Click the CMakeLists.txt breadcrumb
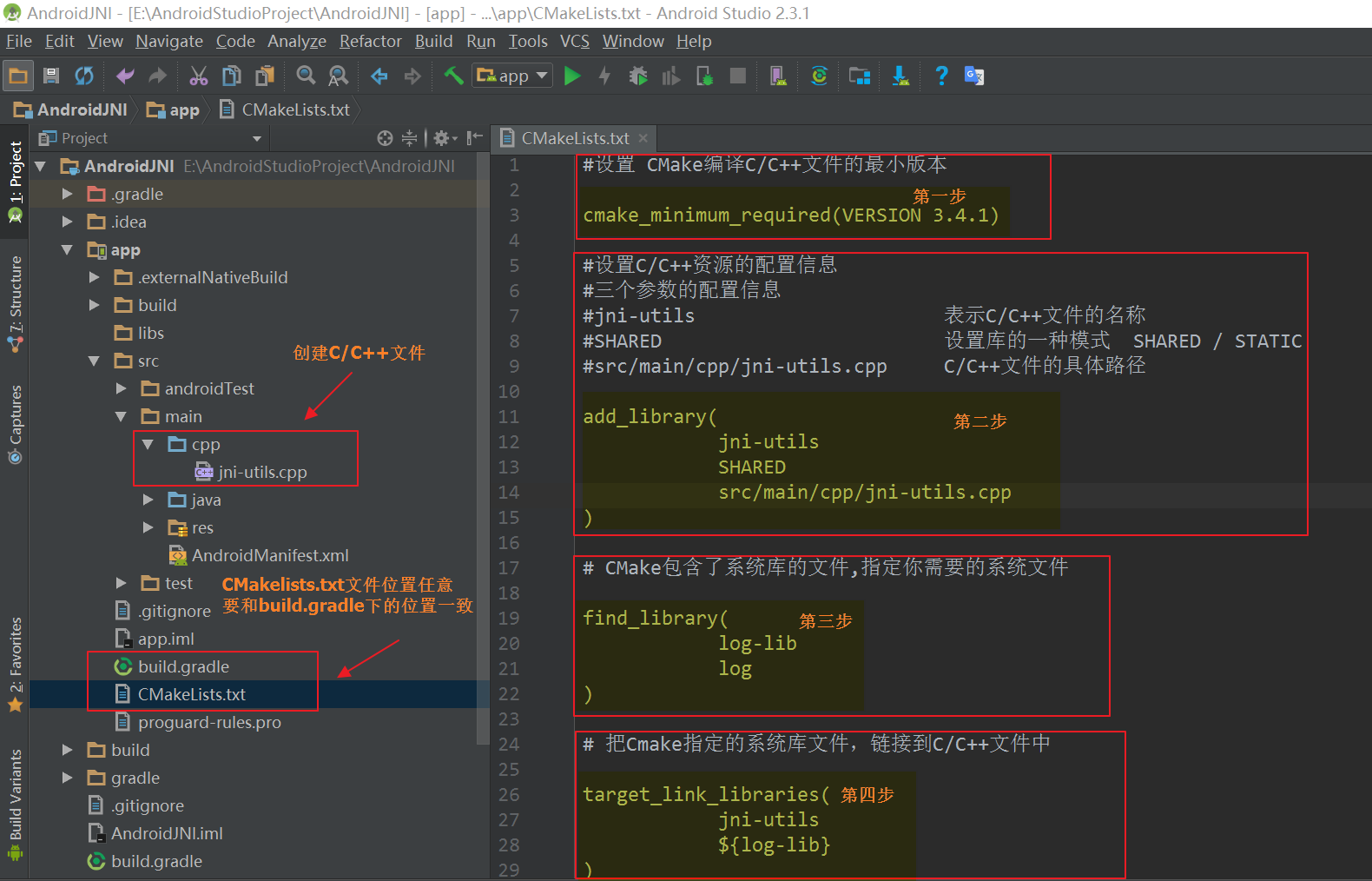This screenshot has height=881, width=1372. coord(286,109)
